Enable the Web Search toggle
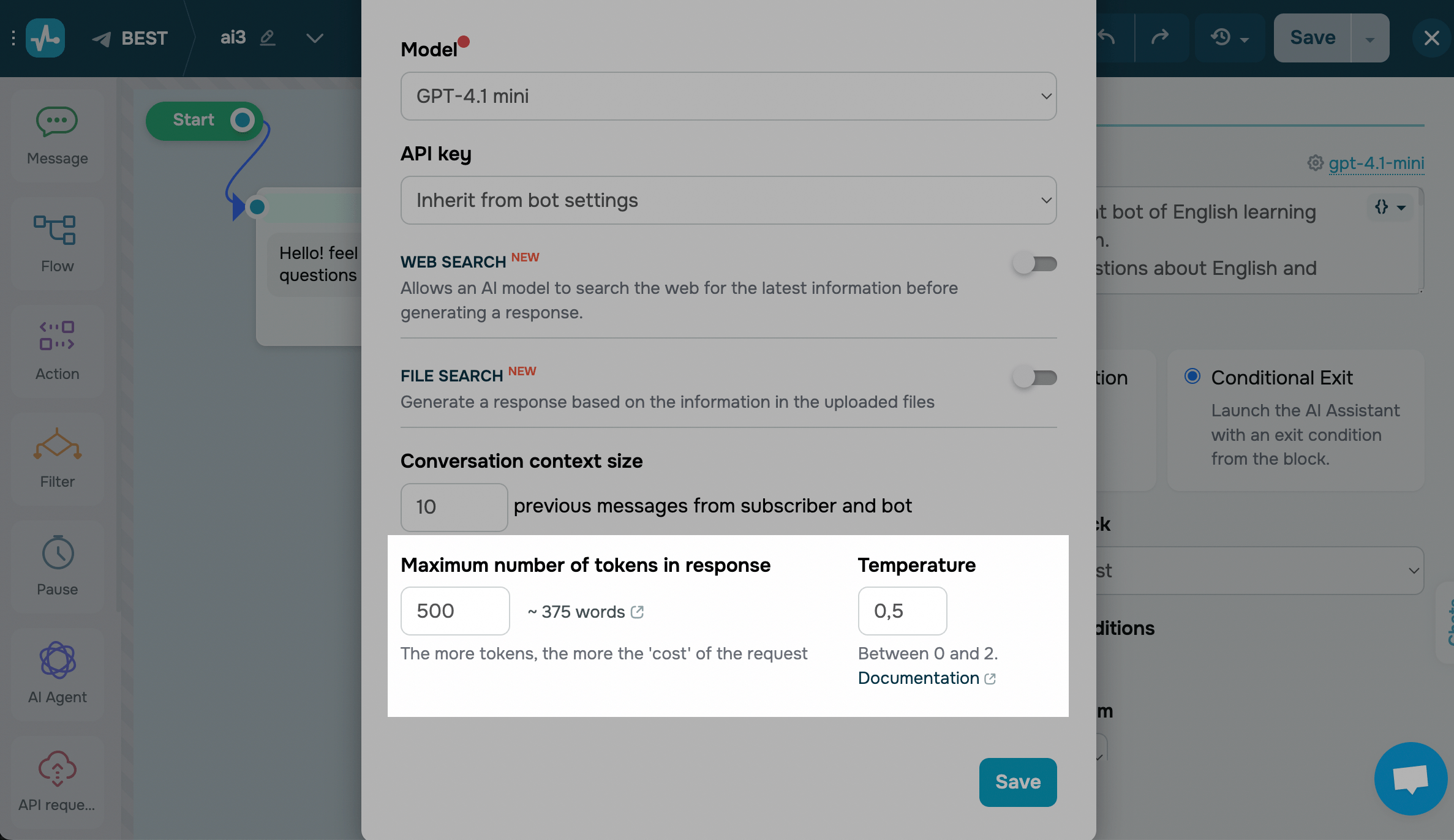The image size is (1454, 840). tap(1034, 264)
